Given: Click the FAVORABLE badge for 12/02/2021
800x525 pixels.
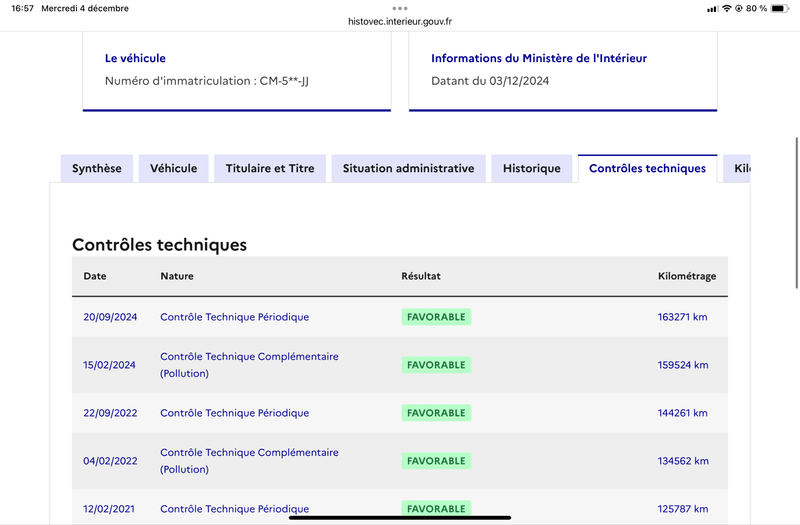Looking at the screenshot, I should pyautogui.click(x=436, y=509).
